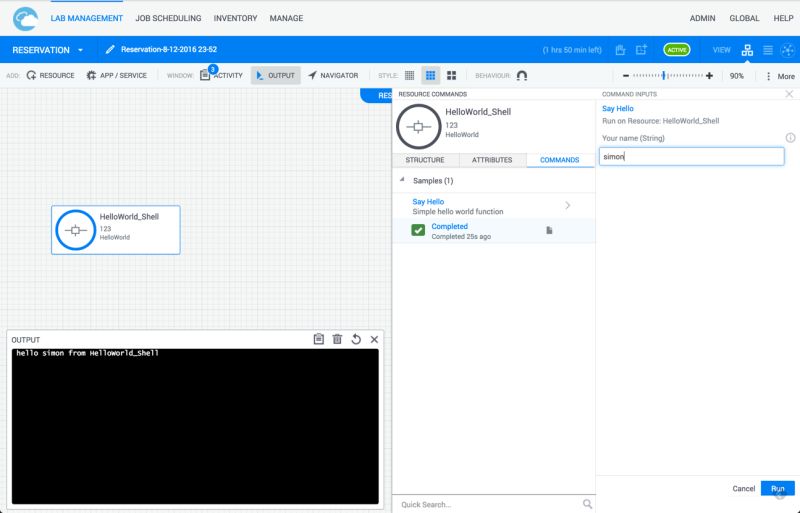The height and width of the screenshot is (513, 800).
Task: Copy output with the clipboard icon
Action: [318, 339]
